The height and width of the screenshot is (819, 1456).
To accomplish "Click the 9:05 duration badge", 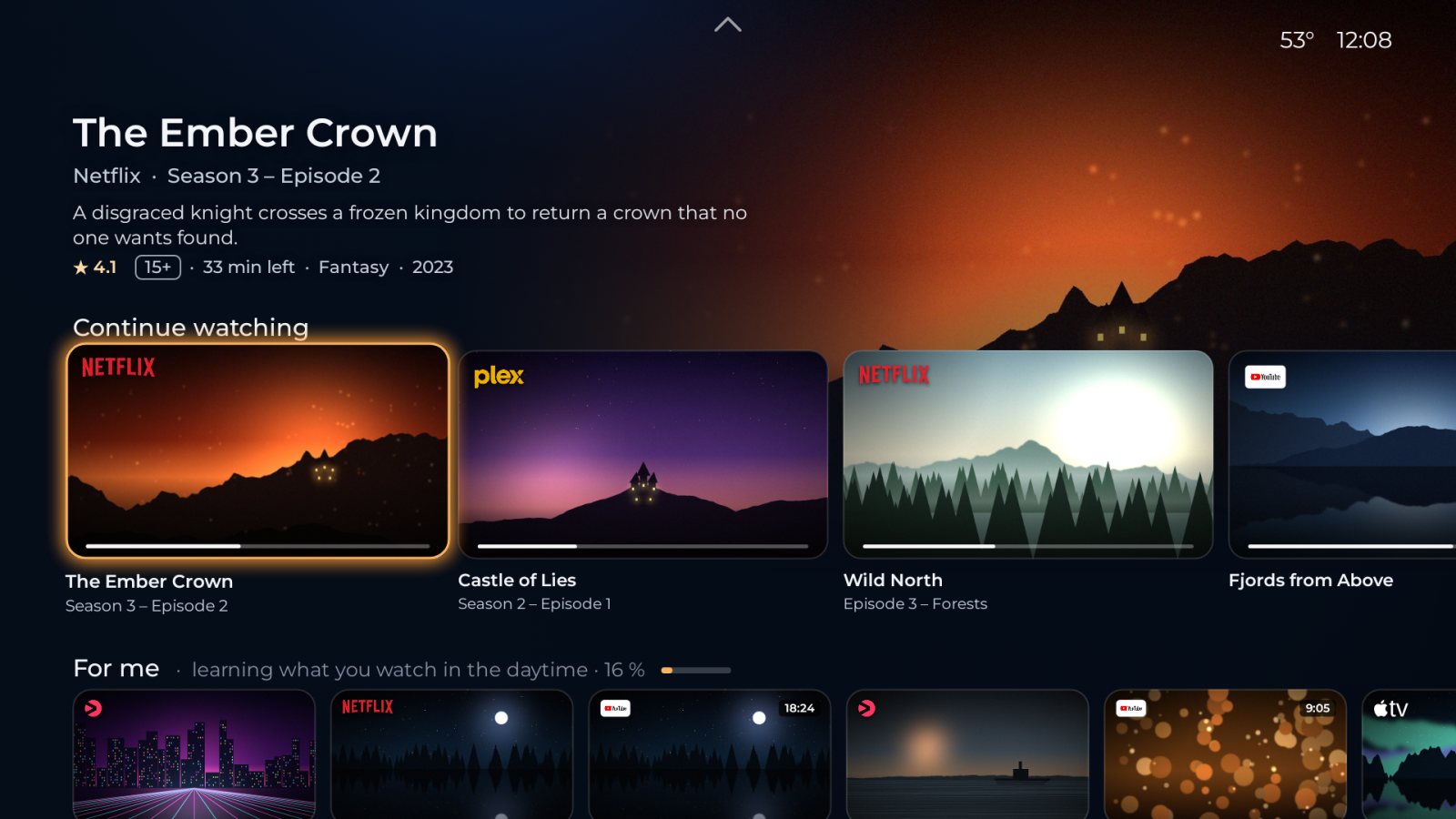I will tap(1317, 708).
